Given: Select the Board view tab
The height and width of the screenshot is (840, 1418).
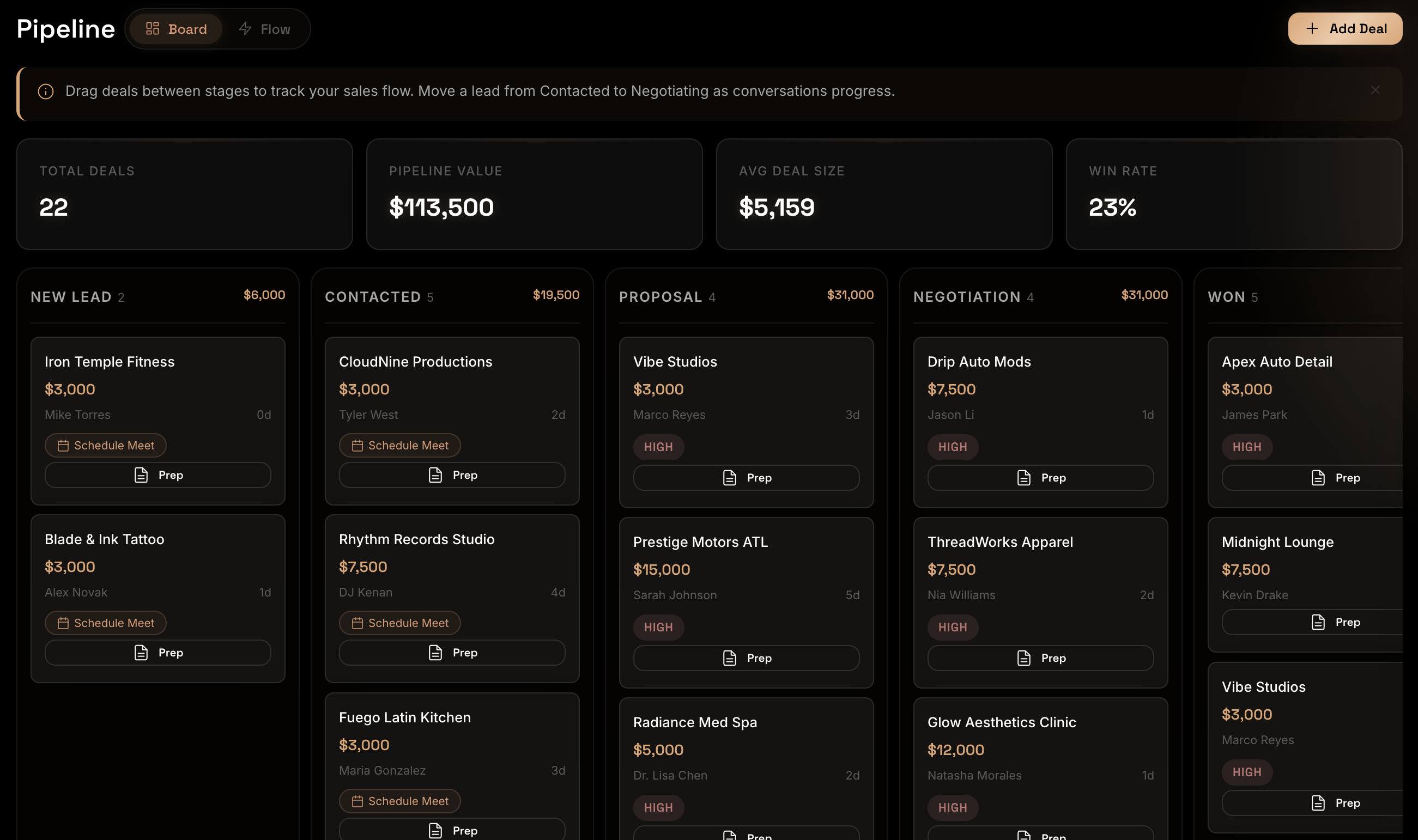Looking at the screenshot, I should click(x=176, y=29).
